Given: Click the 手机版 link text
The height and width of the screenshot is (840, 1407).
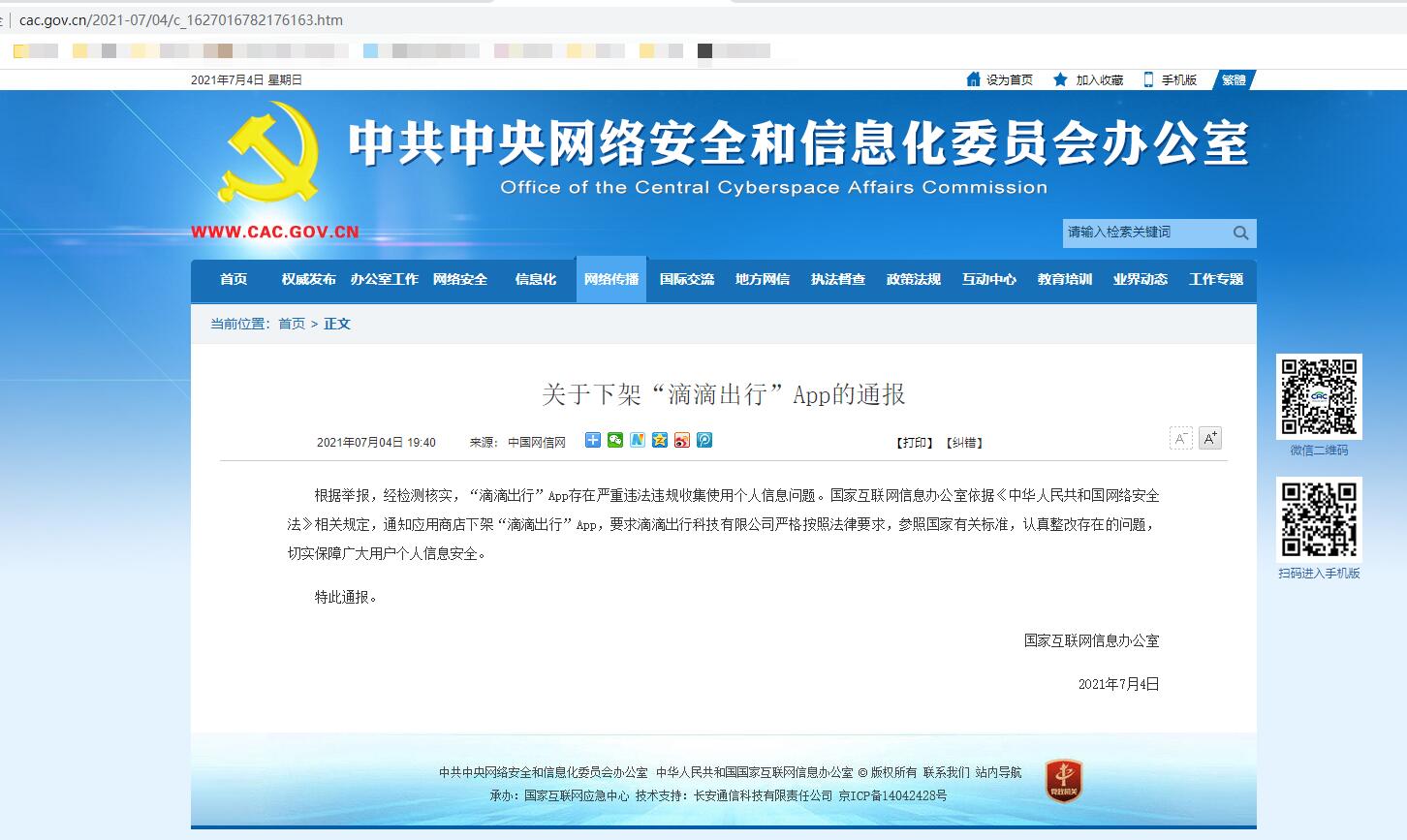Looking at the screenshot, I should point(1179,80).
